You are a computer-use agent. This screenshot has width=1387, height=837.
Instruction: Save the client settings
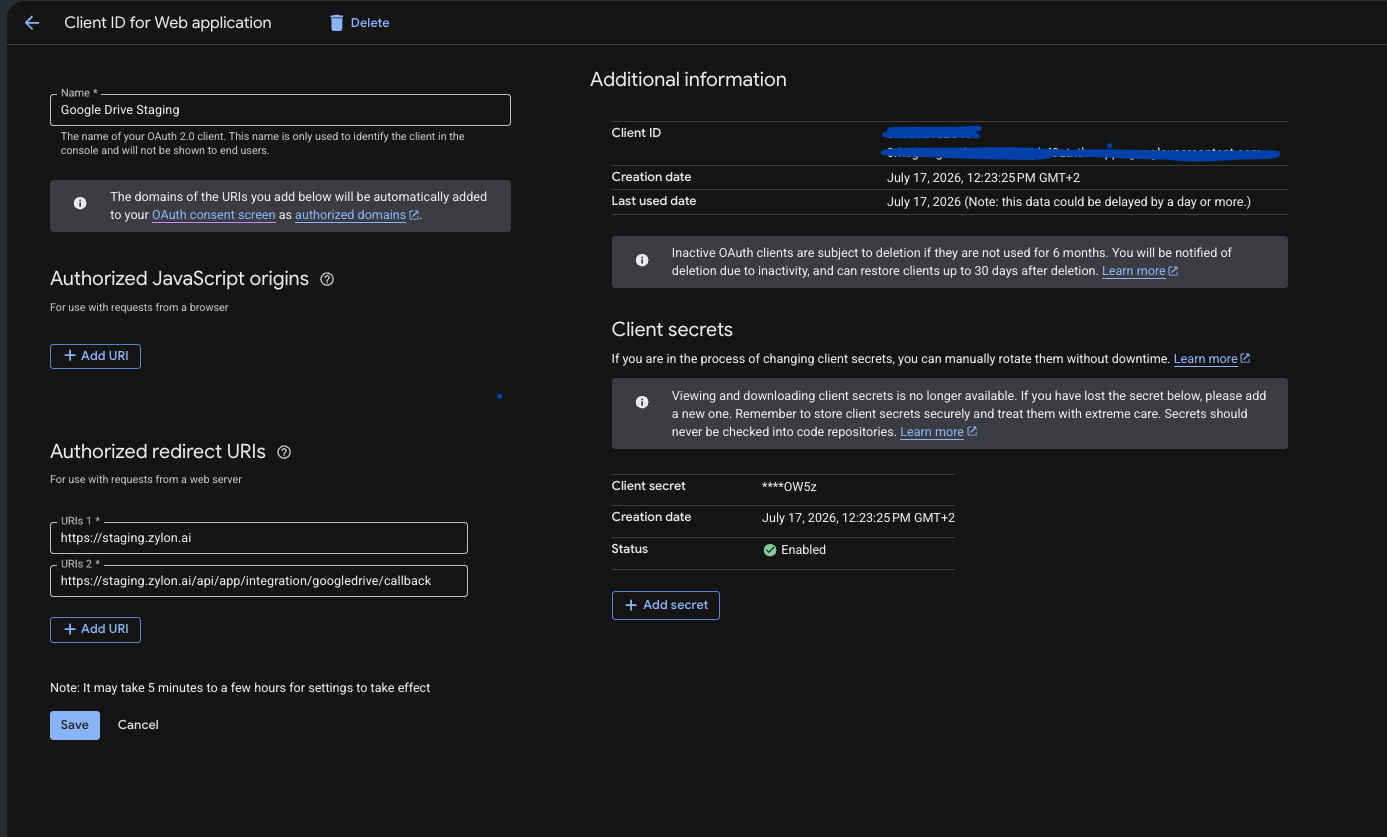point(75,725)
